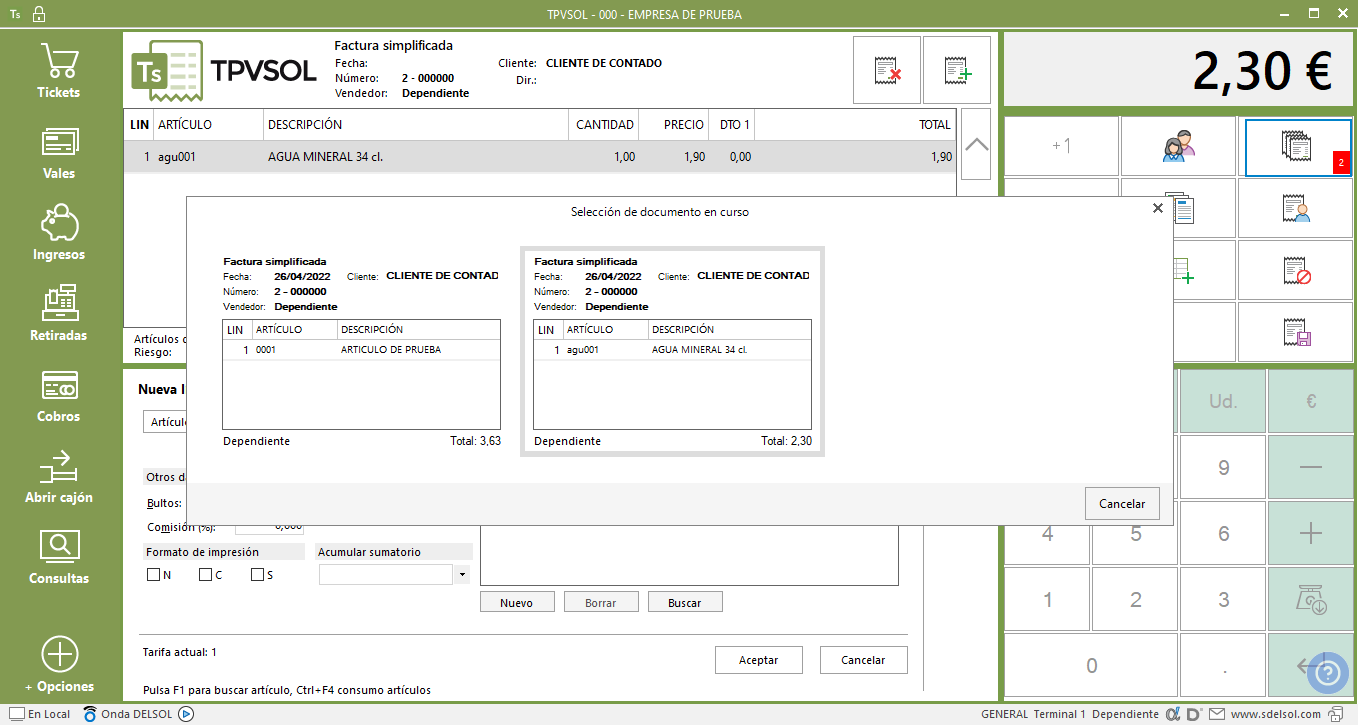Viewport: 1358px width, 725px height.
Task: Click keypad digit 6
Action: pos(1223,534)
